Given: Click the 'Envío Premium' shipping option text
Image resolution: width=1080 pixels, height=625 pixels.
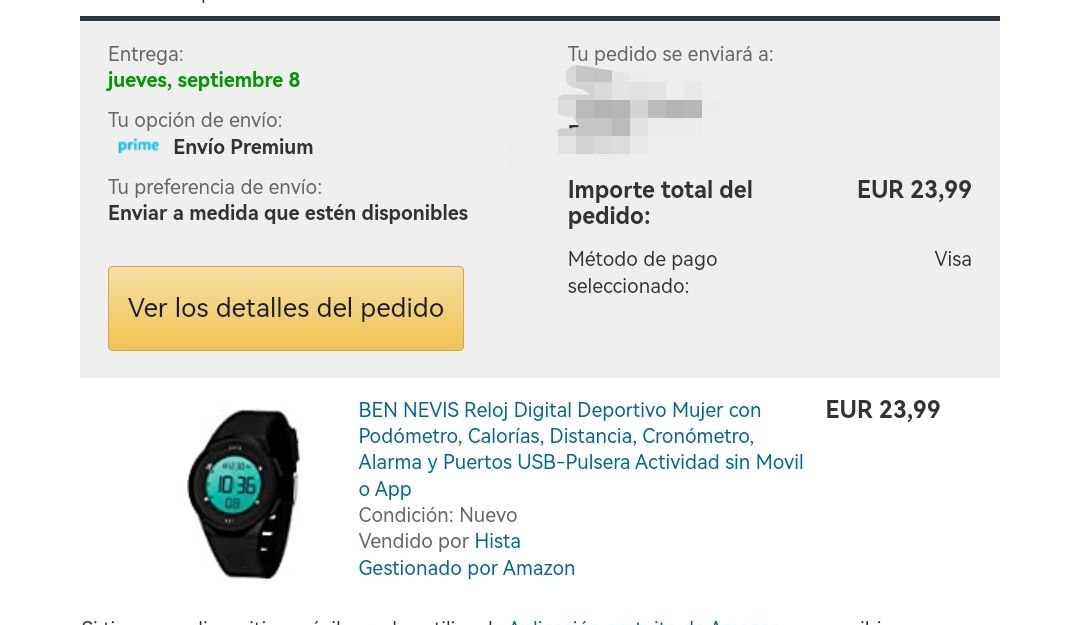Looking at the screenshot, I should coord(243,147).
